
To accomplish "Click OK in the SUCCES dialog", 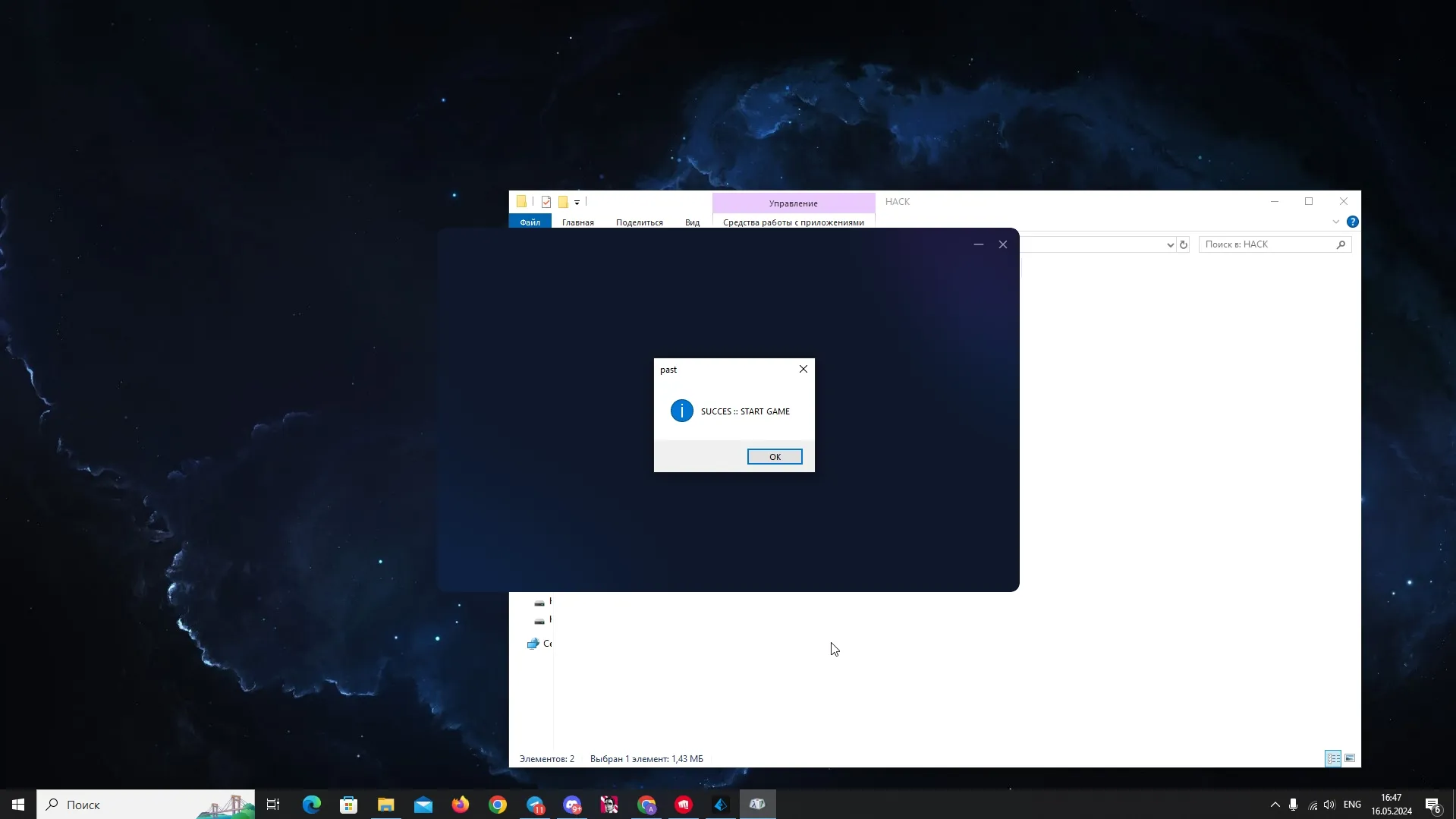I will point(774,456).
